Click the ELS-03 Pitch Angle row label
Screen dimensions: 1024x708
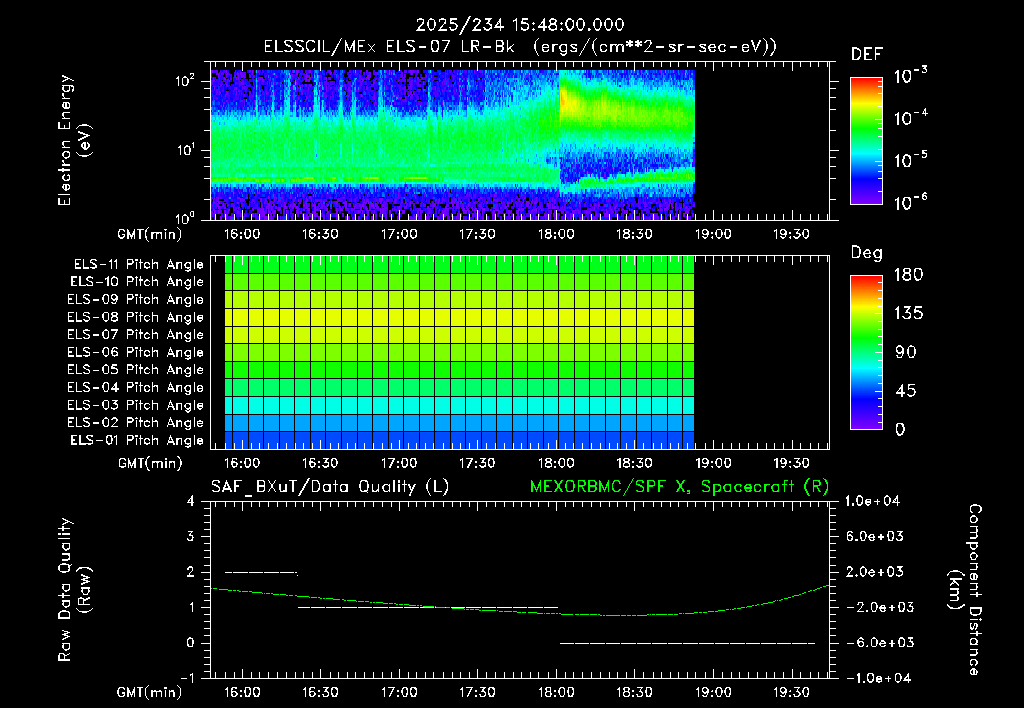pyautogui.click(x=135, y=406)
